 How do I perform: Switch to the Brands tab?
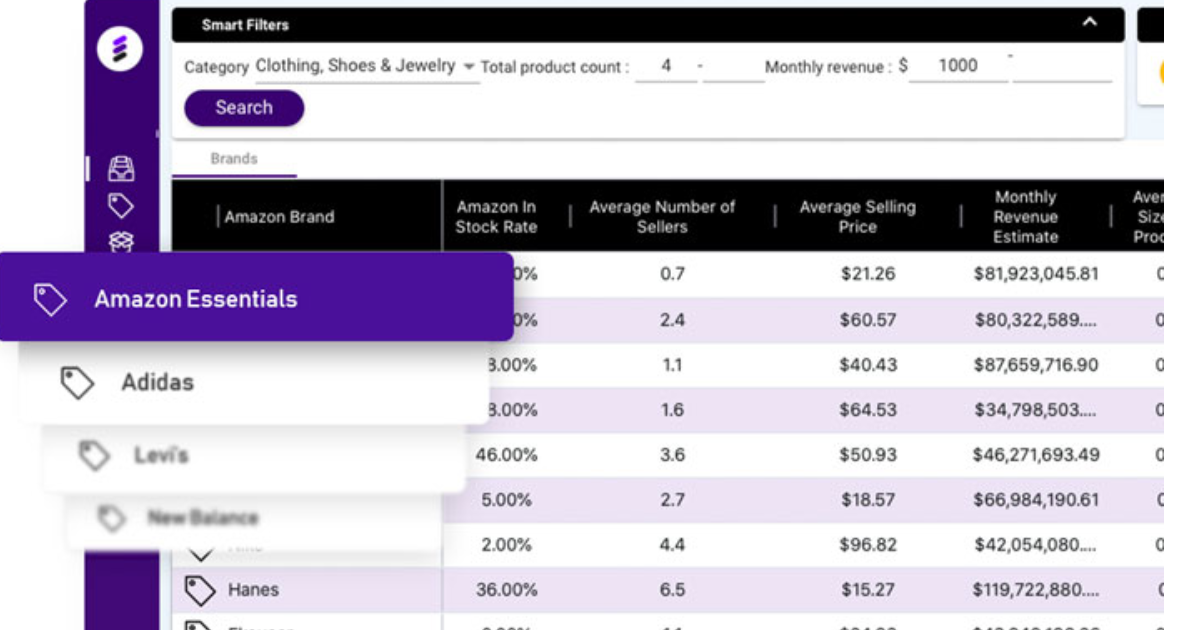pyautogui.click(x=234, y=159)
